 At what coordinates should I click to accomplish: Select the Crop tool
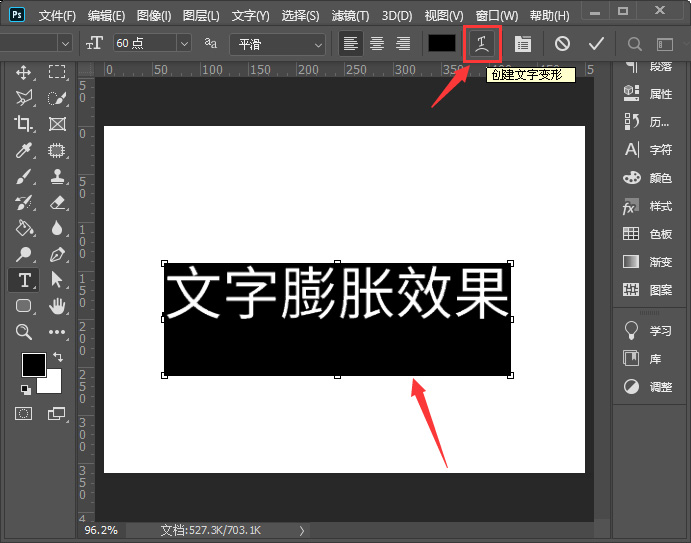pos(23,124)
